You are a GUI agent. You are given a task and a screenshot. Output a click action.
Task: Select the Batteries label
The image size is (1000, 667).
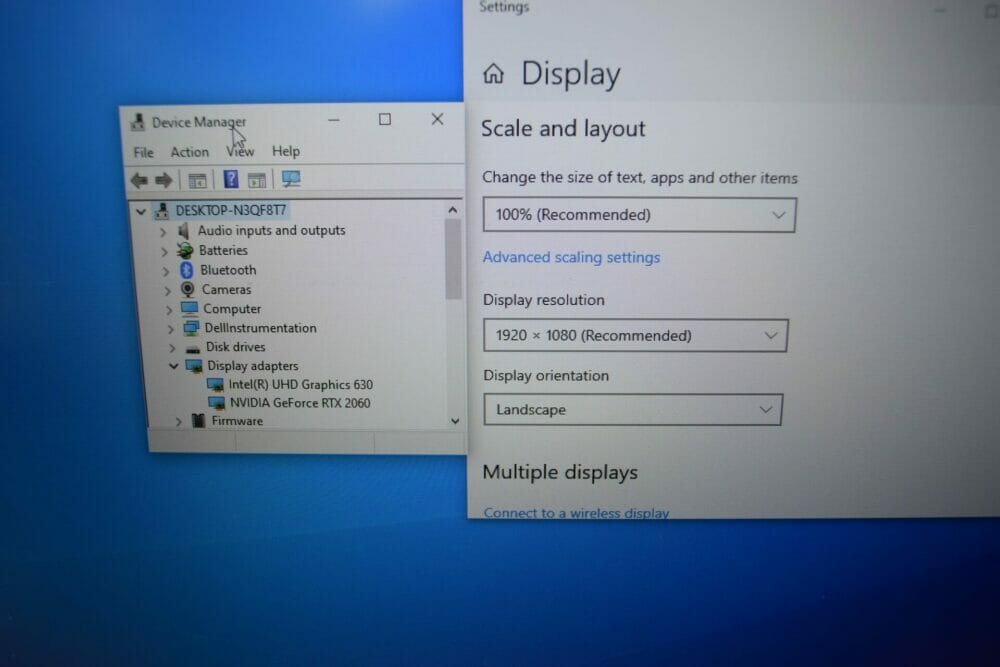(223, 251)
